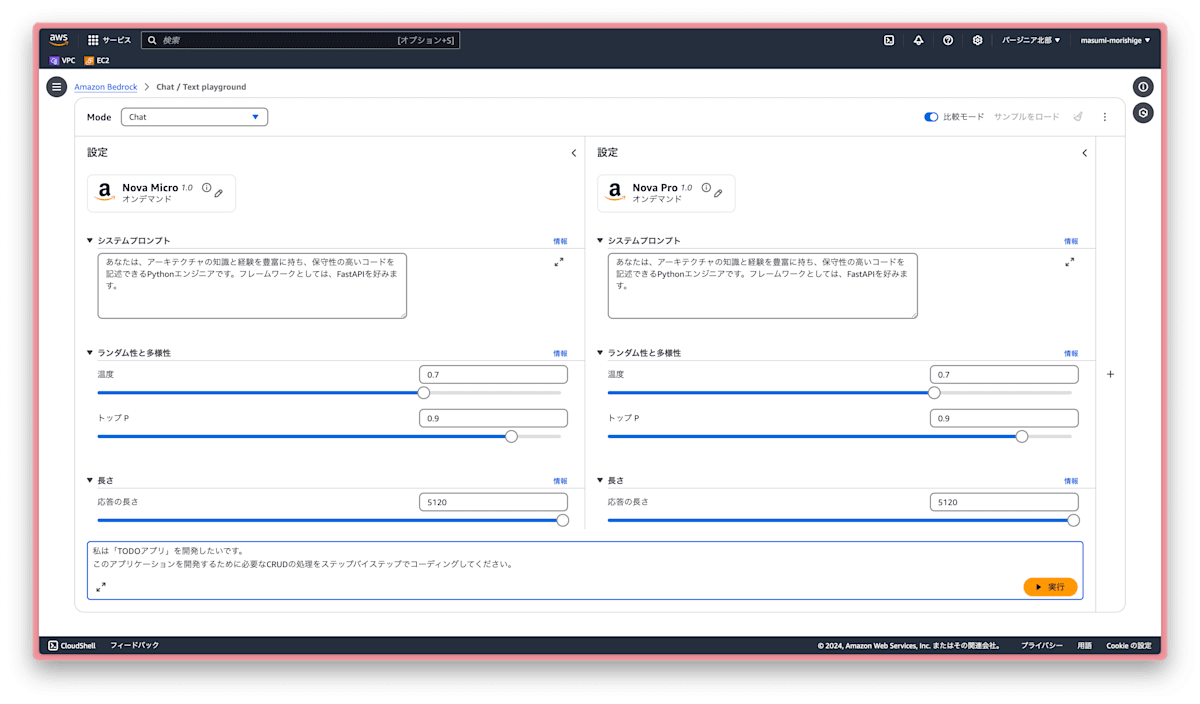Click サンプルをロード button
Image resolution: width=1200 pixels, height=704 pixels.
1026,117
